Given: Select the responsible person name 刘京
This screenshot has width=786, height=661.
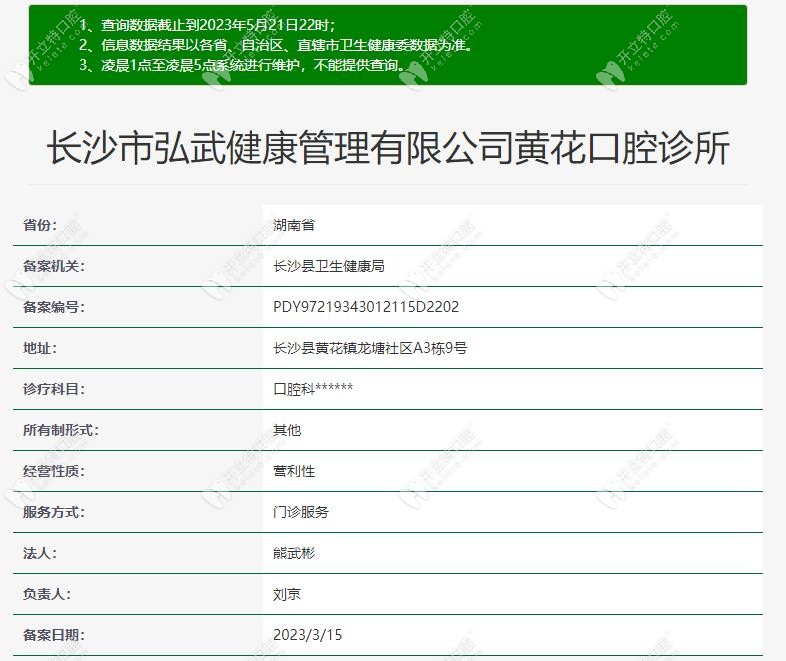Looking at the screenshot, I should point(287,594).
